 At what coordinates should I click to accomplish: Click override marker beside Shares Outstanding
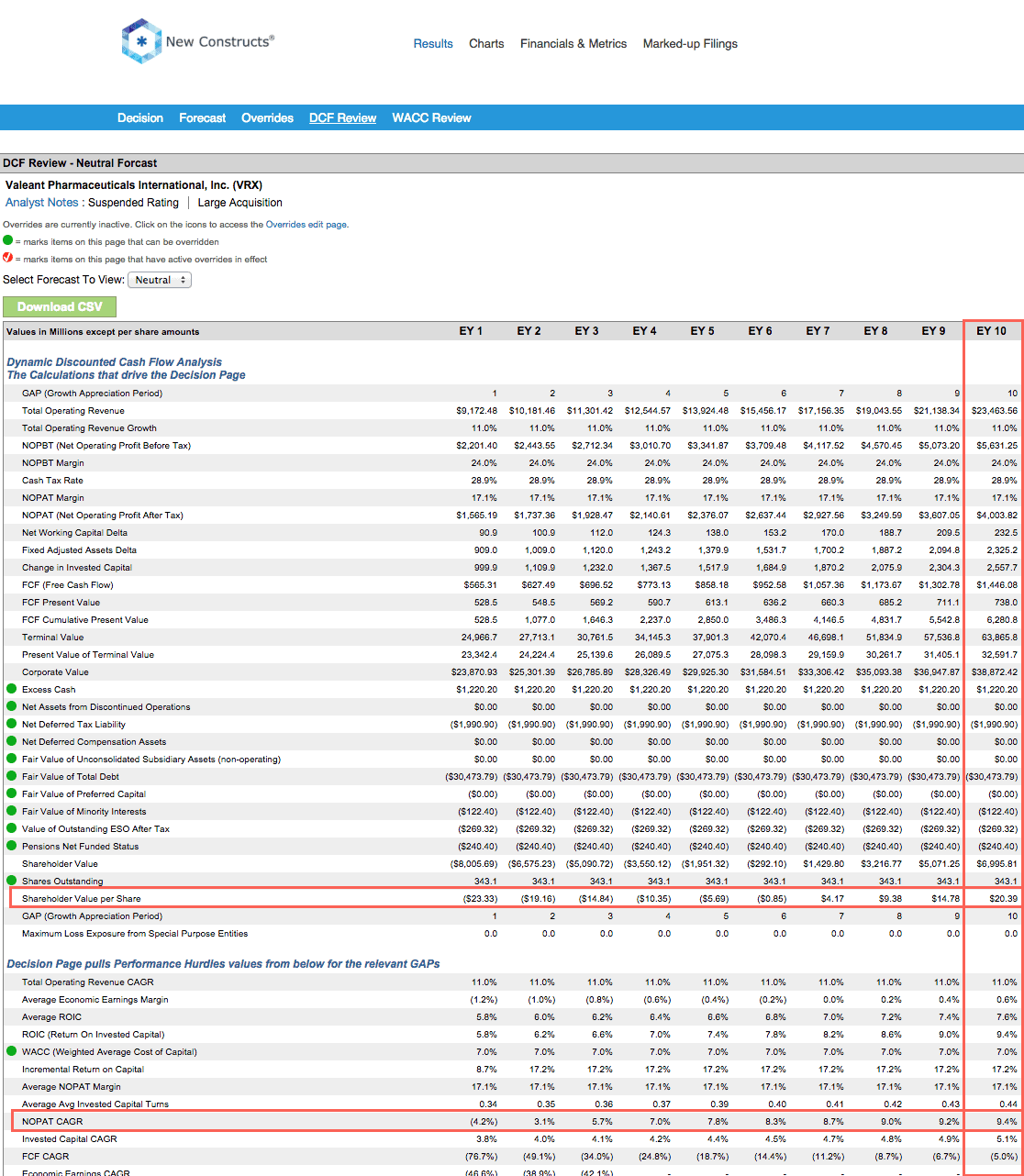11,881
